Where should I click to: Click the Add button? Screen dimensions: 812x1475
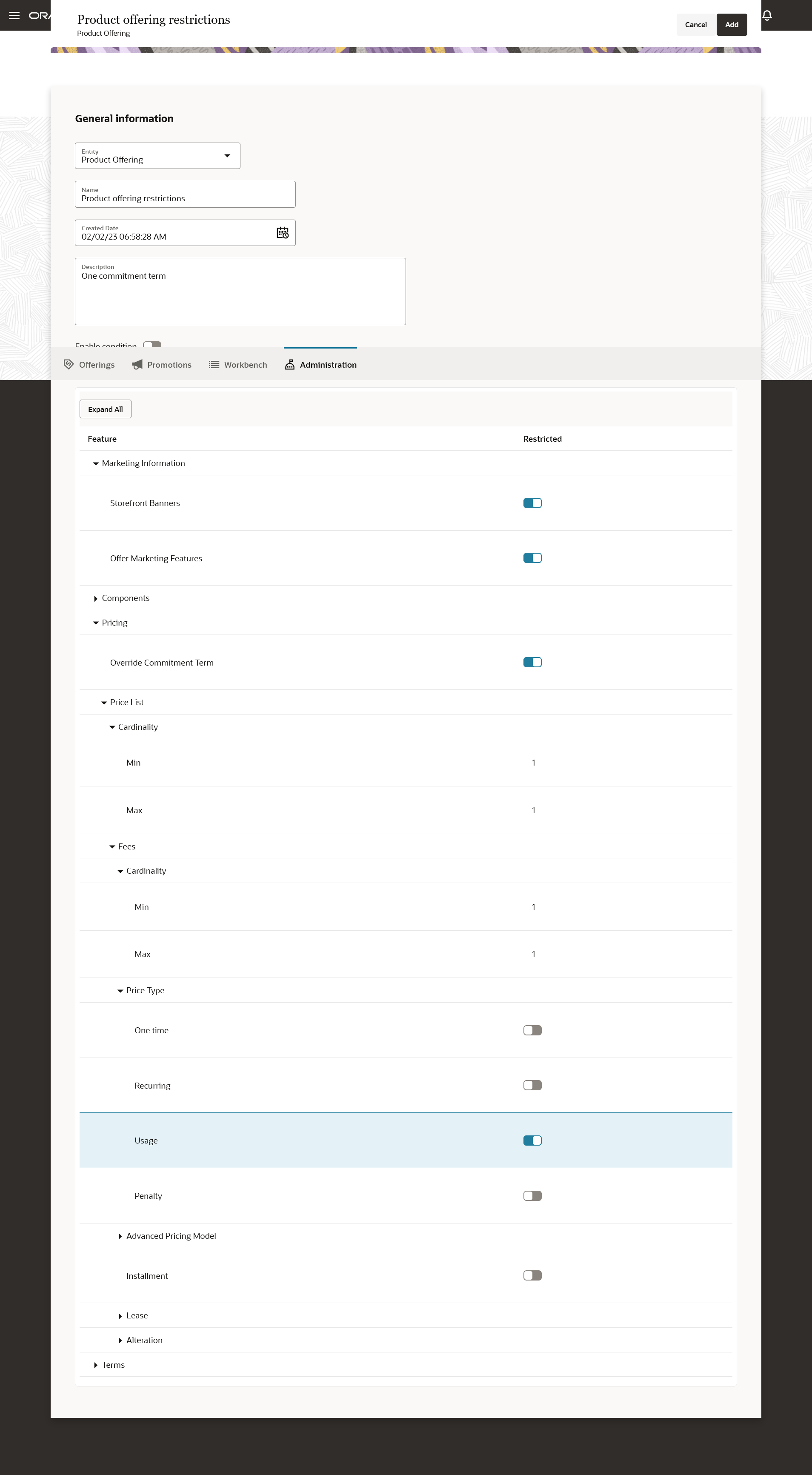pyautogui.click(x=731, y=25)
